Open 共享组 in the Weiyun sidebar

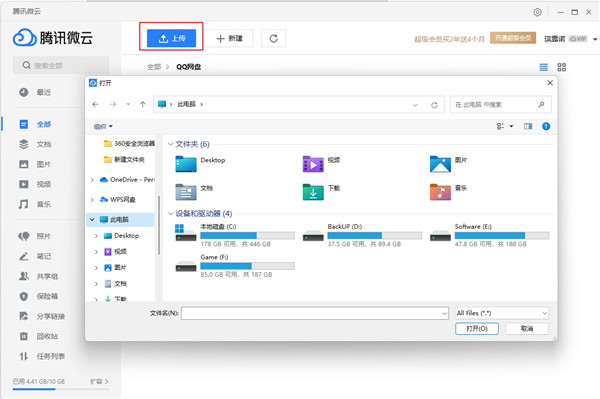pos(38,276)
